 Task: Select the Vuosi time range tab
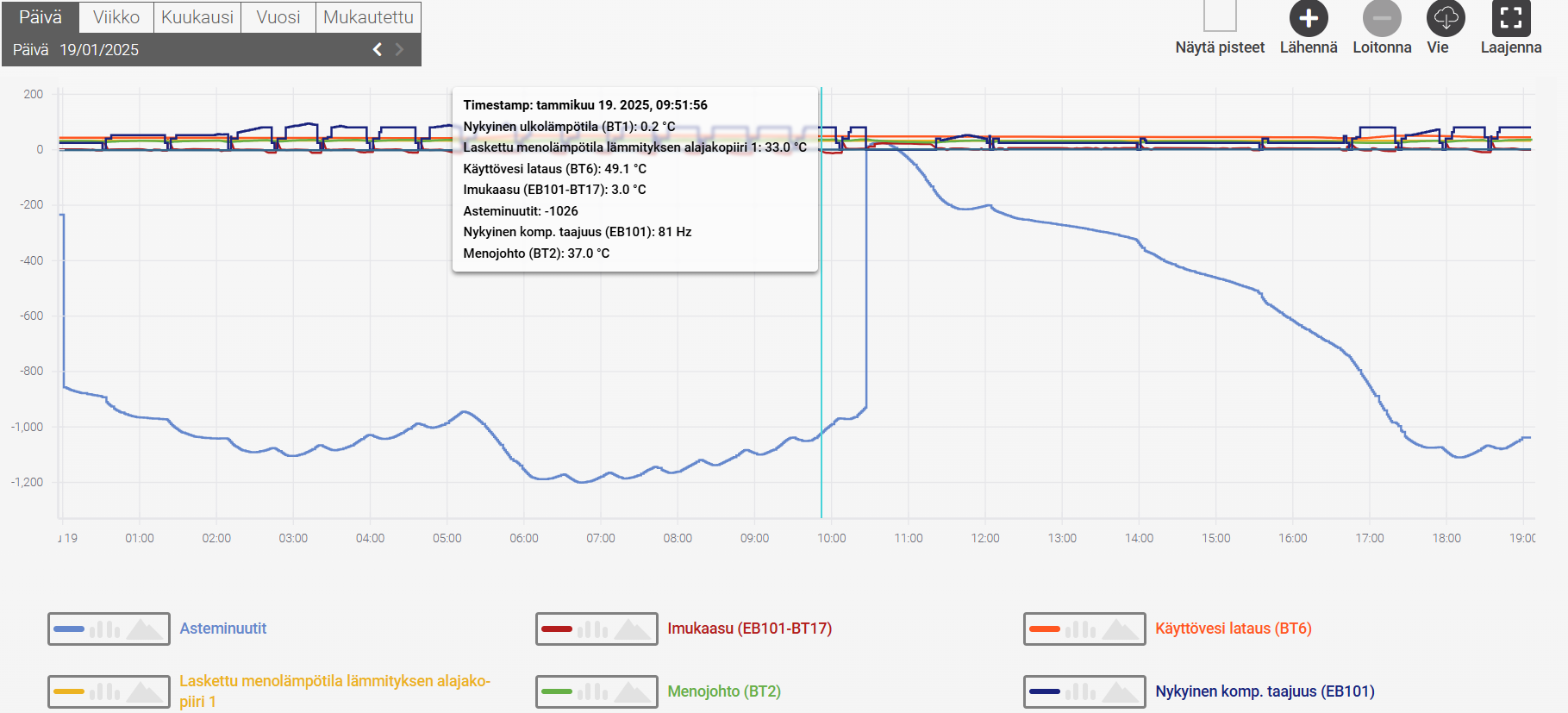[x=278, y=17]
